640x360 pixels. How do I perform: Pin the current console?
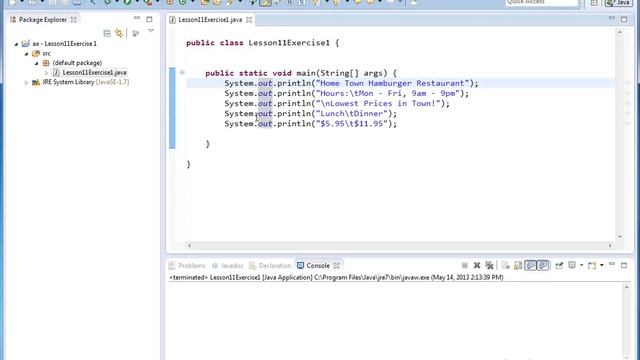[559, 266]
